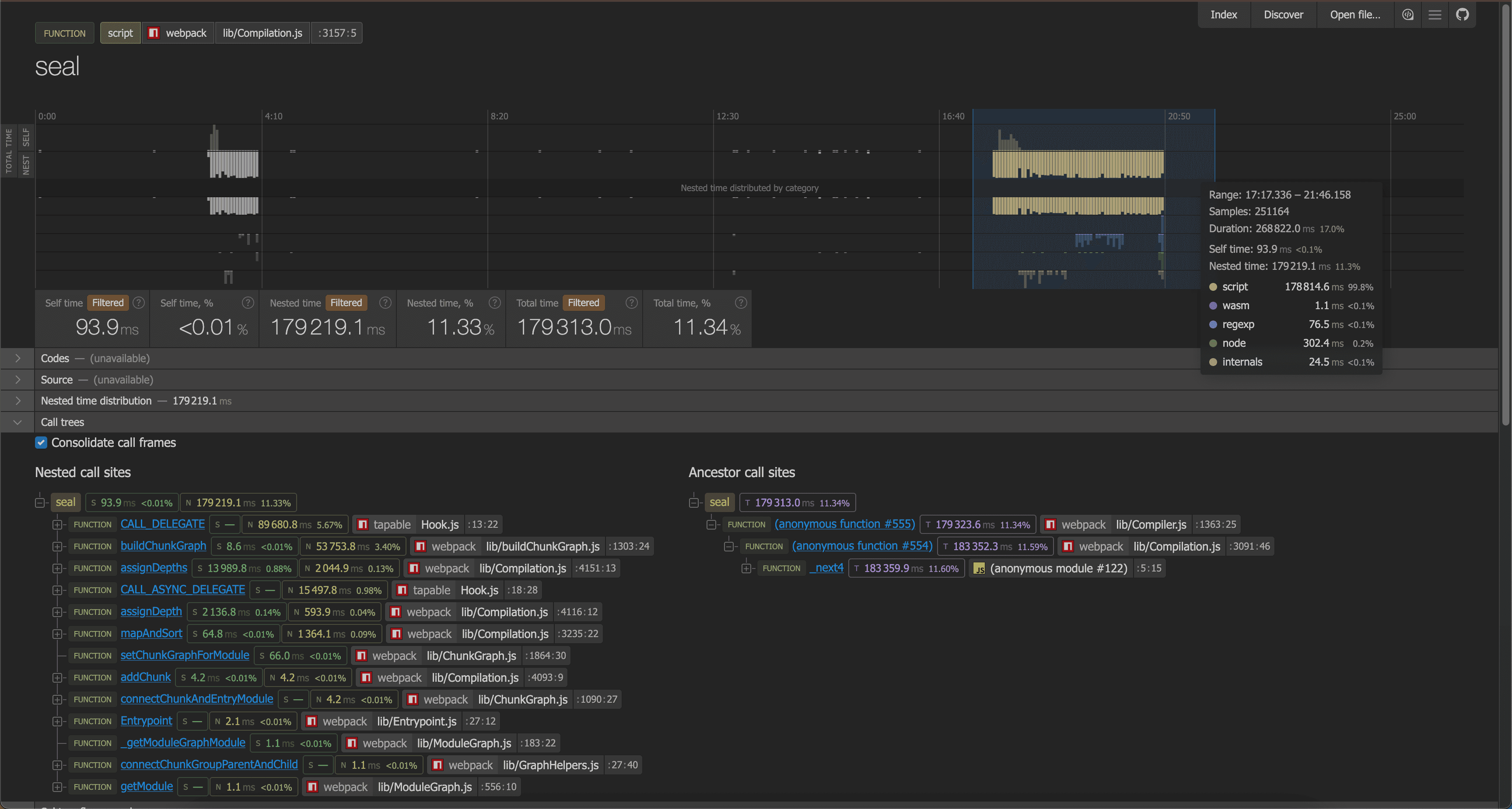Collapse the Call trees section
1512x809 pixels.
click(17, 422)
